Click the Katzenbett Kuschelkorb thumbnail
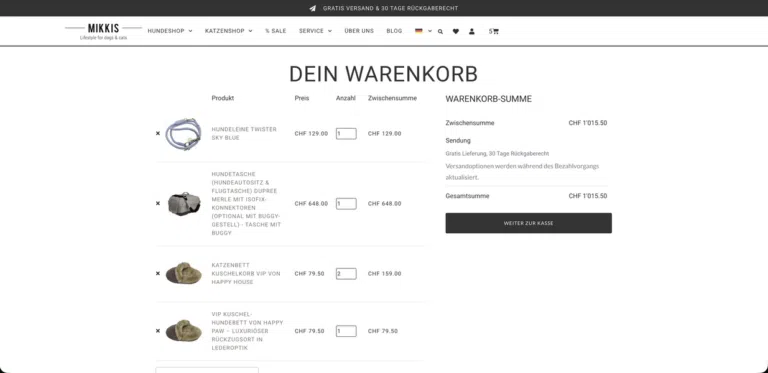 183,273
